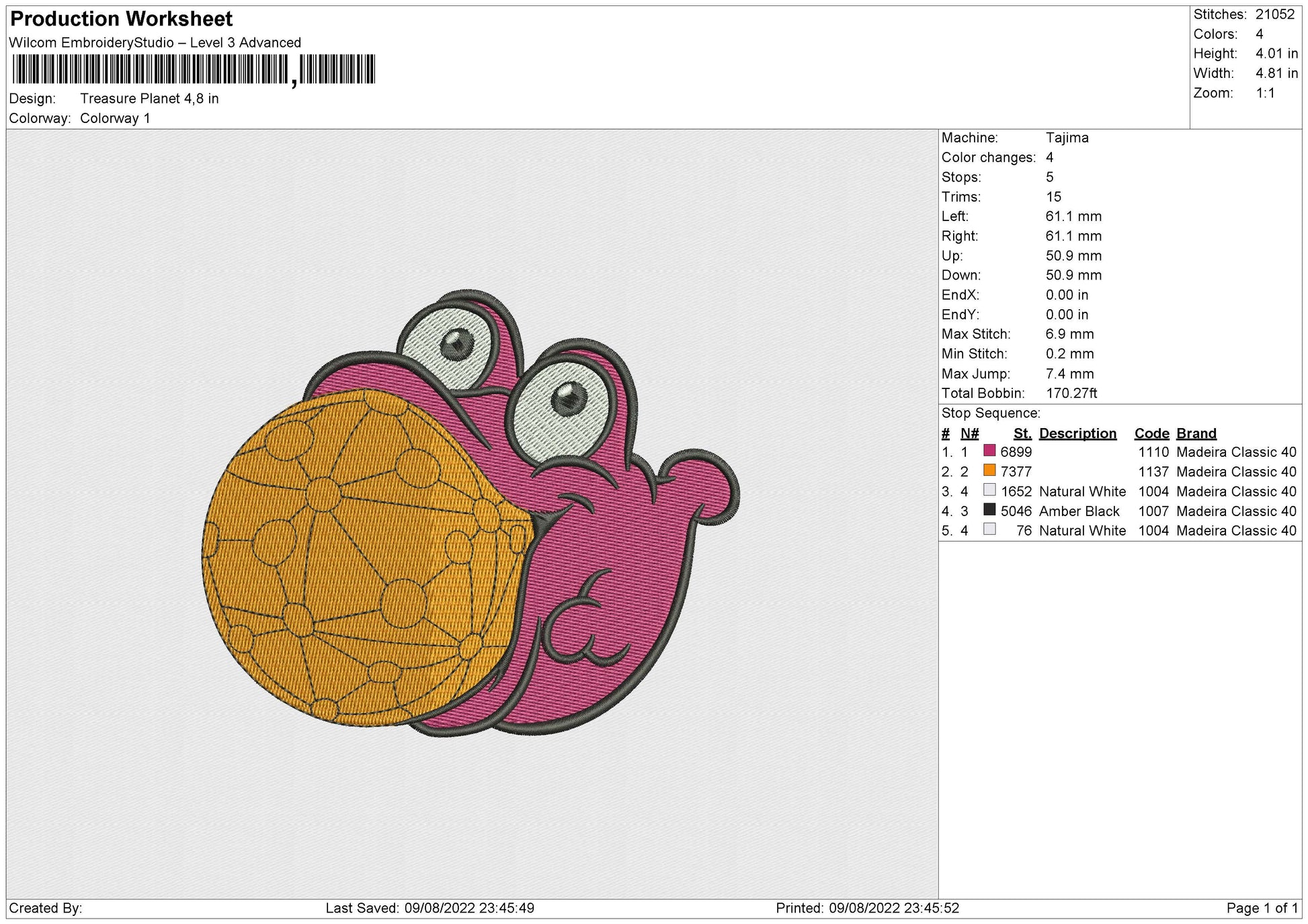Click the Natural White swatch with 1652 stitches
The height and width of the screenshot is (924, 1308).
(x=989, y=490)
